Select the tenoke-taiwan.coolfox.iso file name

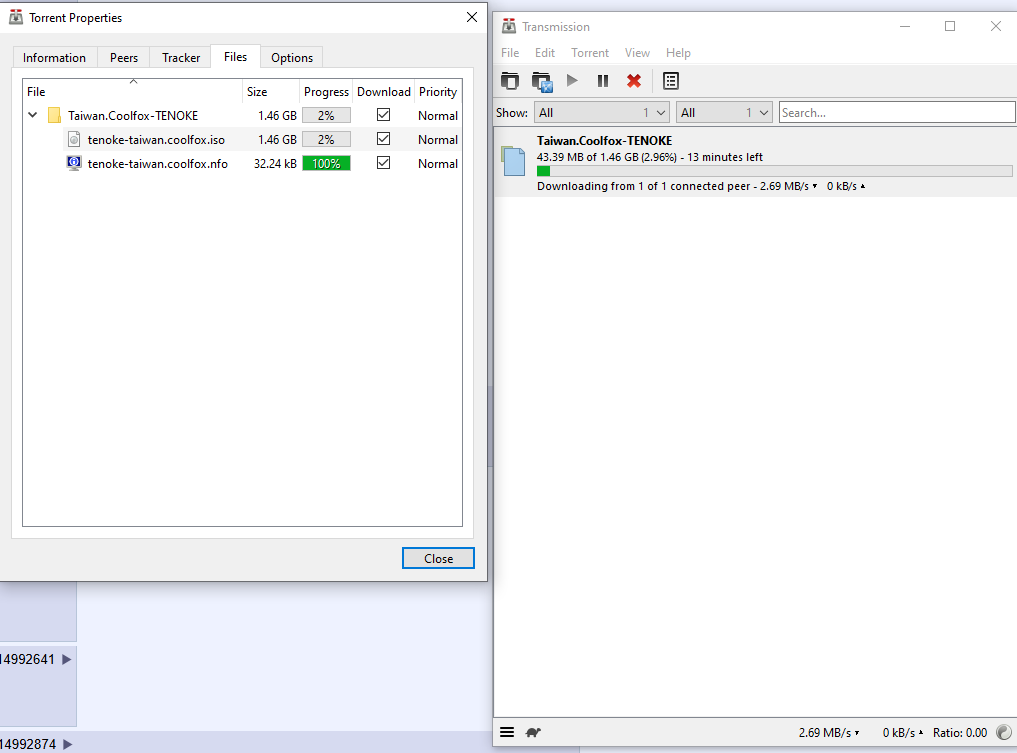click(x=156, y=139)
